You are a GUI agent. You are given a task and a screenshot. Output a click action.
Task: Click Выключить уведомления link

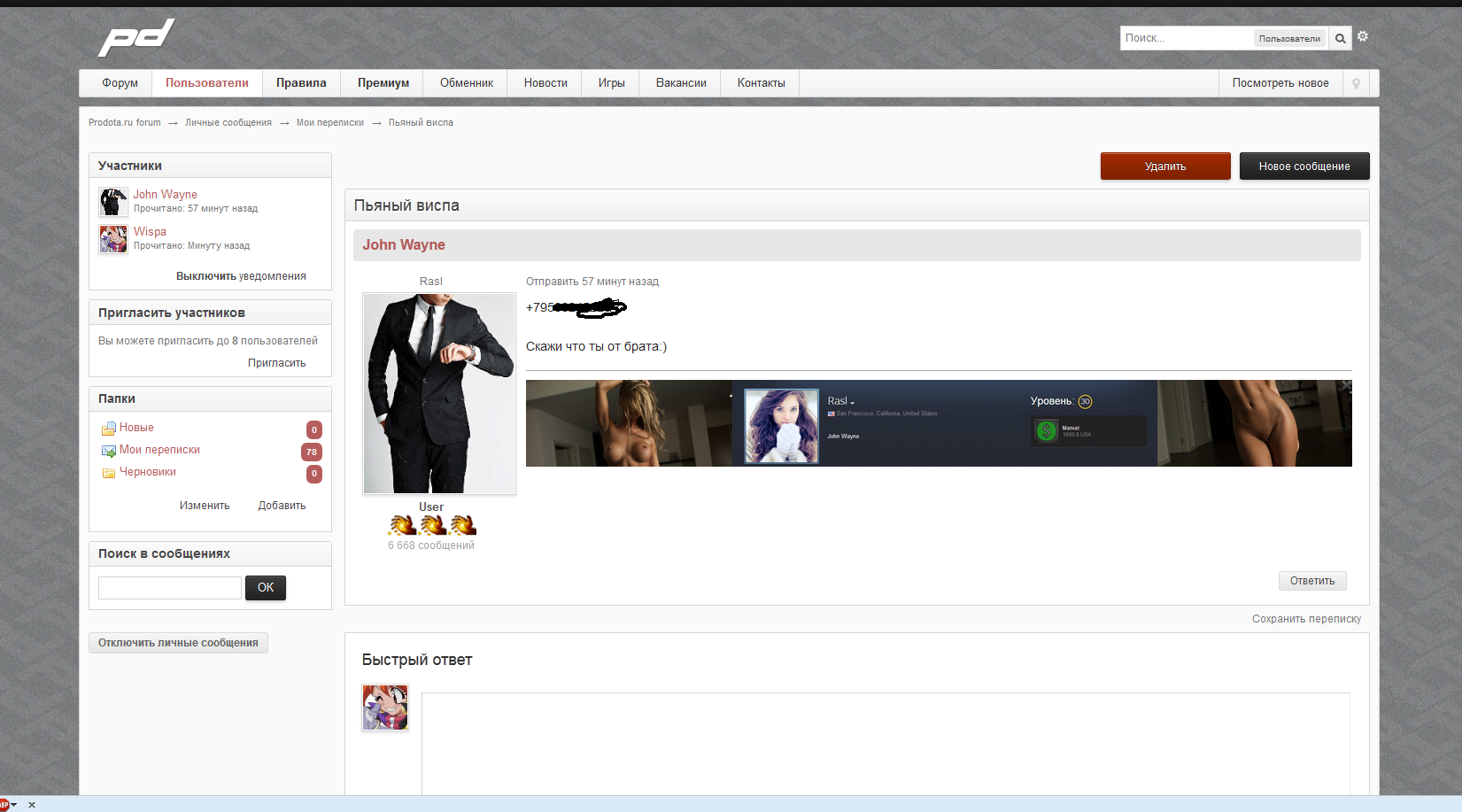[241, 276]
